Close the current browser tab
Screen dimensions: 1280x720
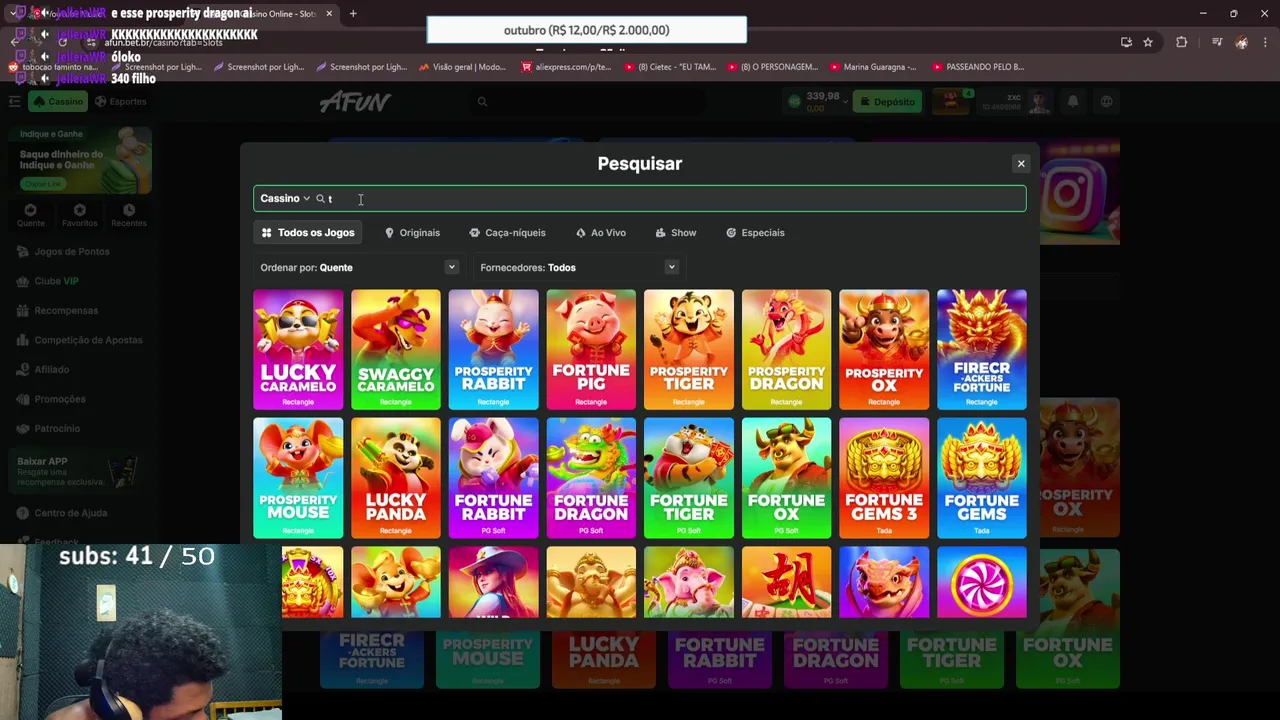[329, 14]
